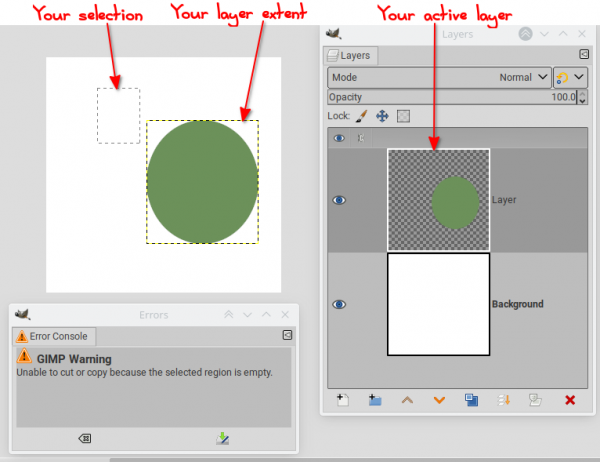This screenshot has height=462, width=600.
Task: Toggle lock pixels paintbrush icon
Action: [362, 116]
